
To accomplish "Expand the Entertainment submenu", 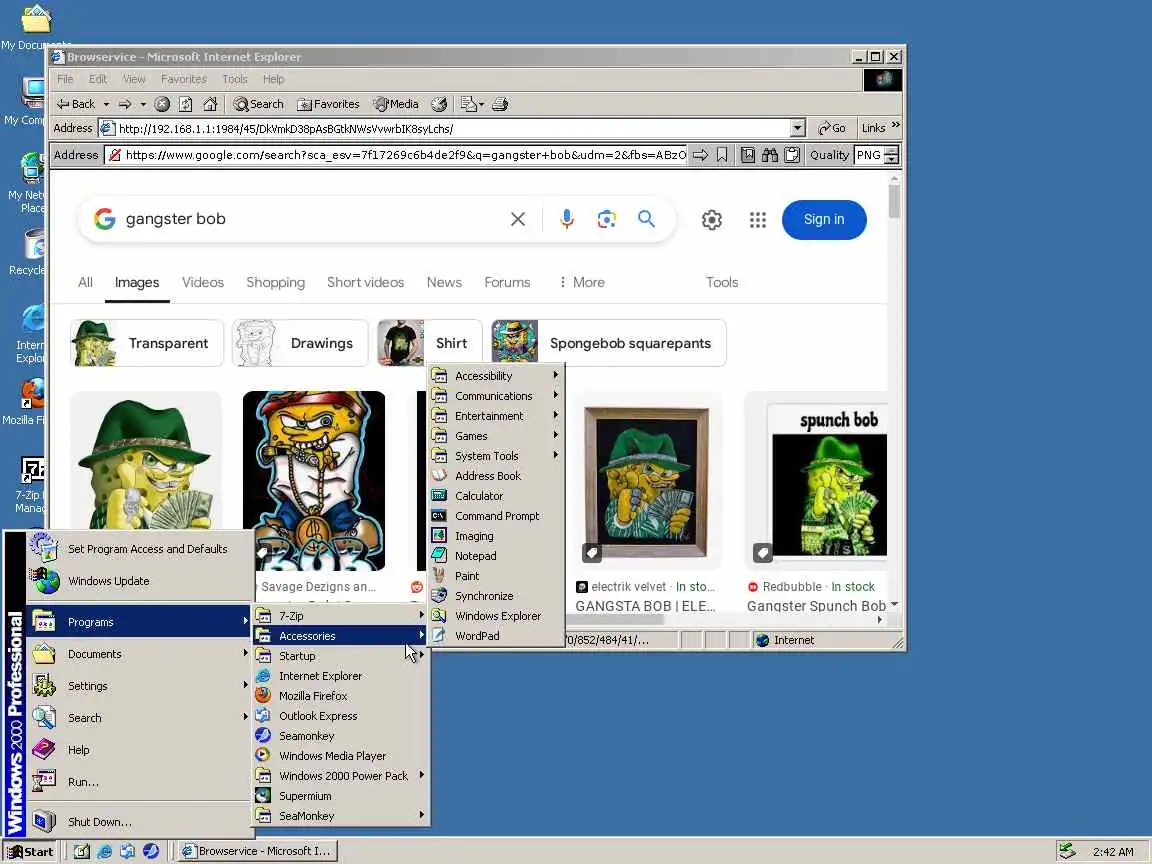I will 497,416.
